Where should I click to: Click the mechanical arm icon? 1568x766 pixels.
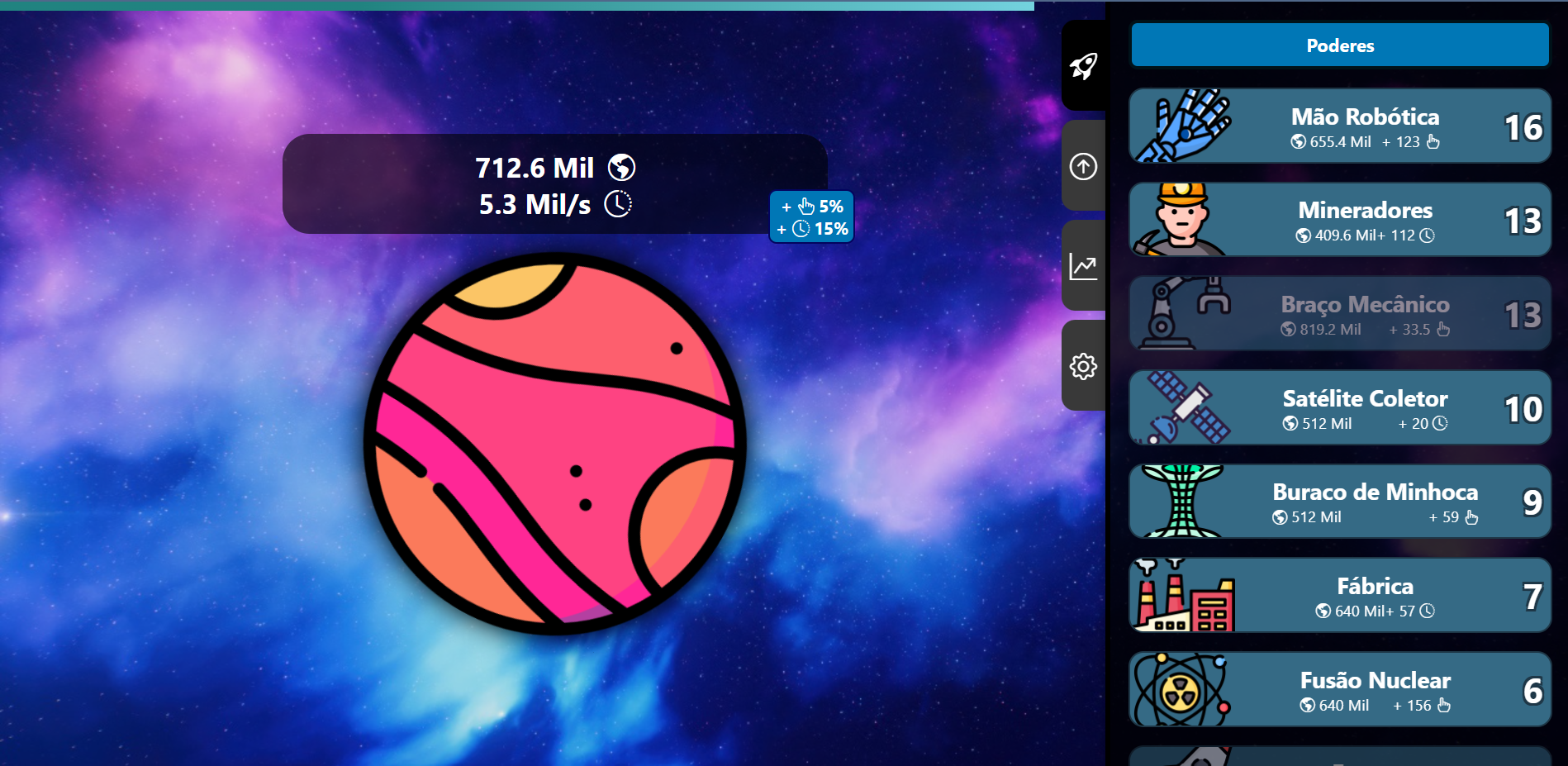tap(1184, 314)
